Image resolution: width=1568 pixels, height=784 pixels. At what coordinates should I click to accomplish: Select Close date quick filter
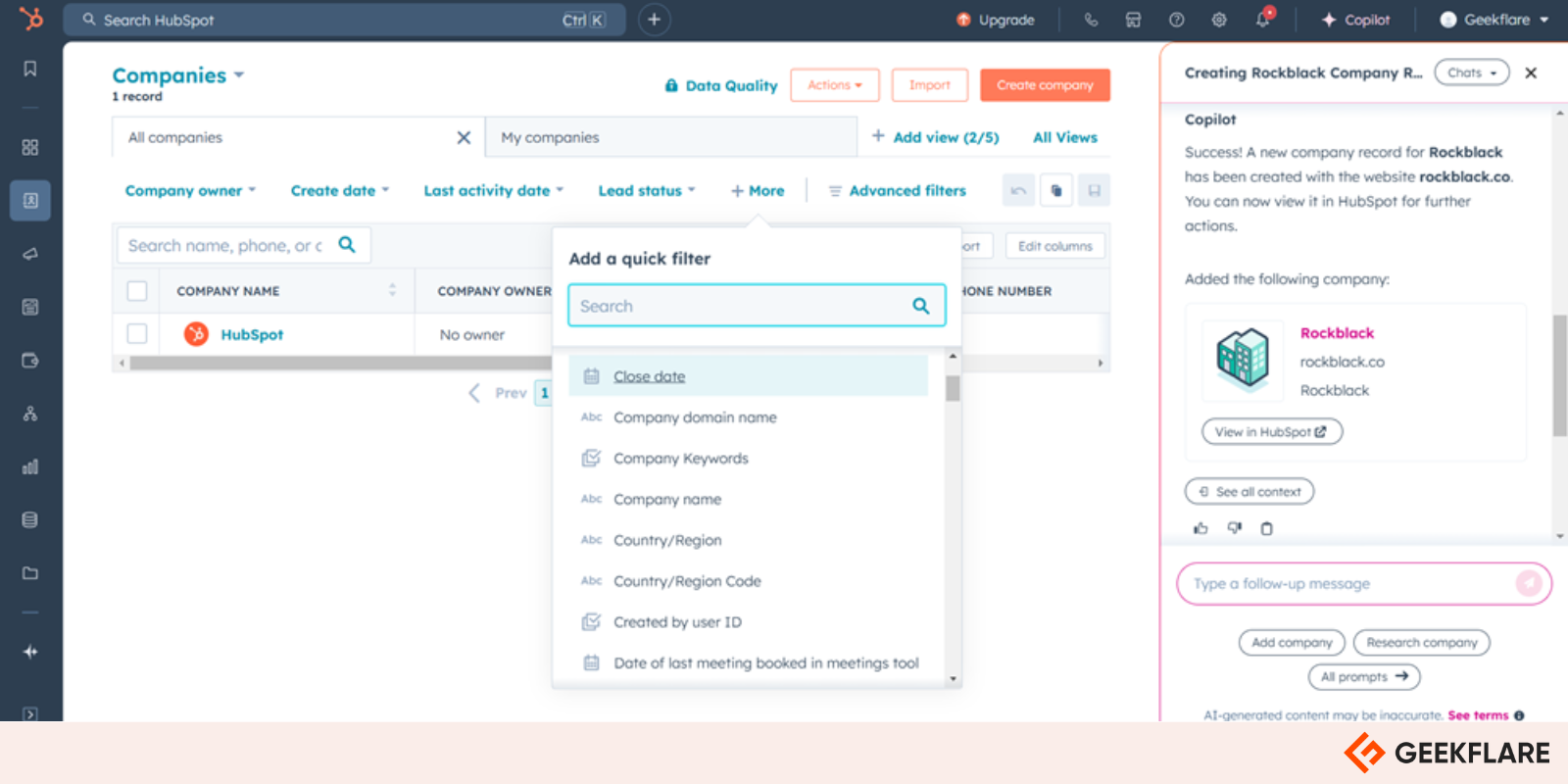(749, 376)
